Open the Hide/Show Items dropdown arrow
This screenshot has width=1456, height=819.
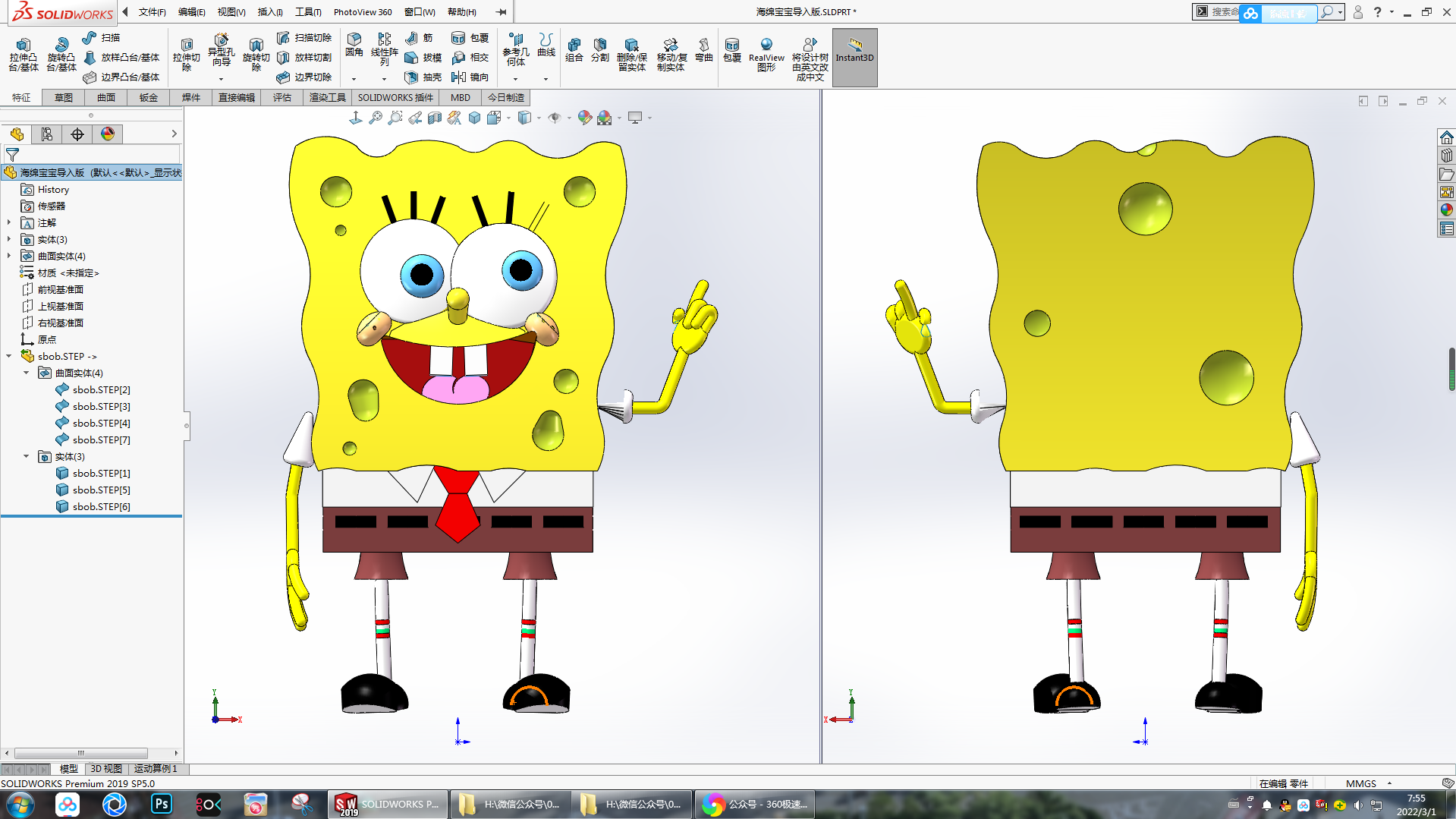pyautogui.click(x=569, y=118)
